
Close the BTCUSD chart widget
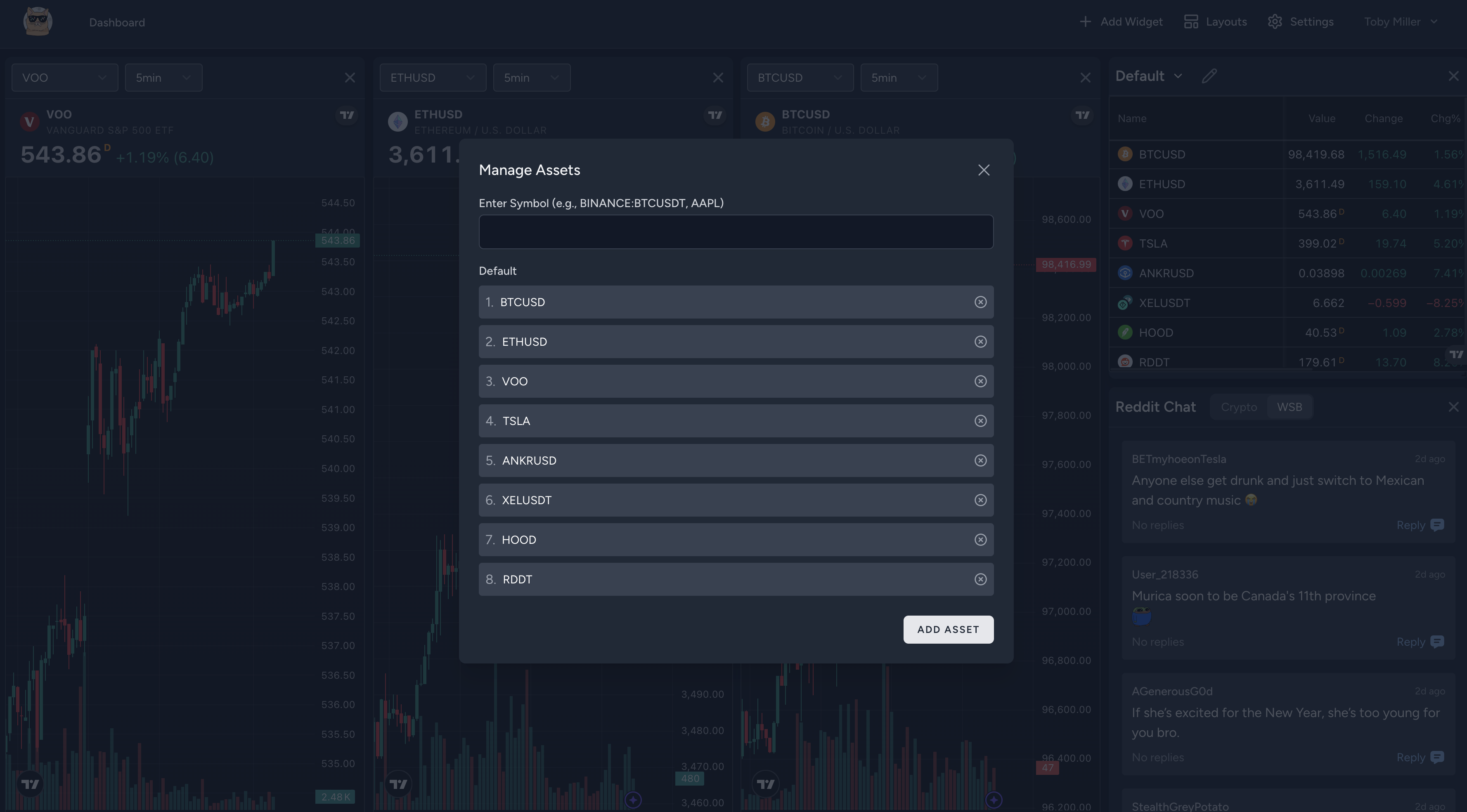(x=1085, y=78)
